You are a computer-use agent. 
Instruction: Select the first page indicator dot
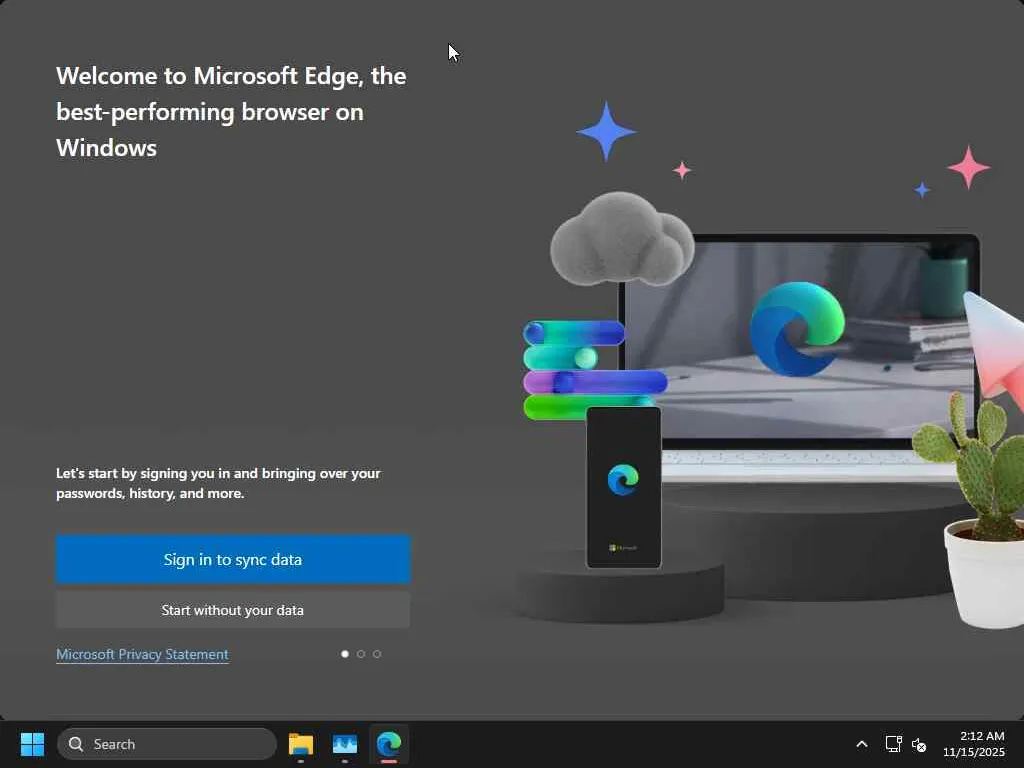345,654
